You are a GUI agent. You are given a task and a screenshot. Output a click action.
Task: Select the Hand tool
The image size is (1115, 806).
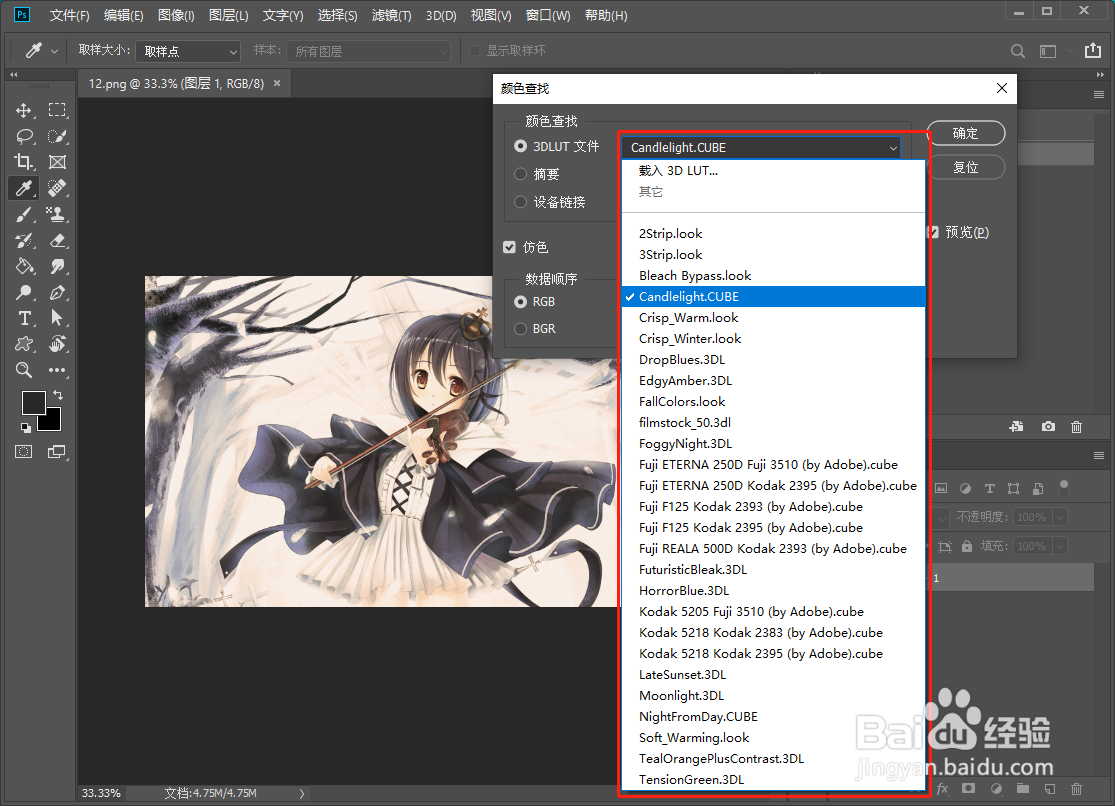57,344
